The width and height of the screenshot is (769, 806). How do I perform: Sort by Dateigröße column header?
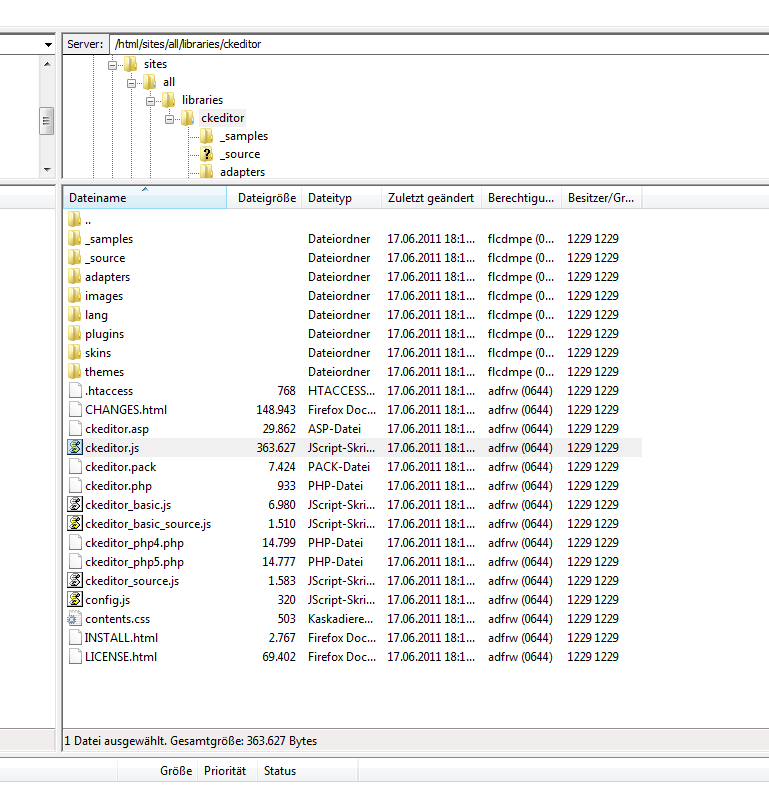coord(266,198)
